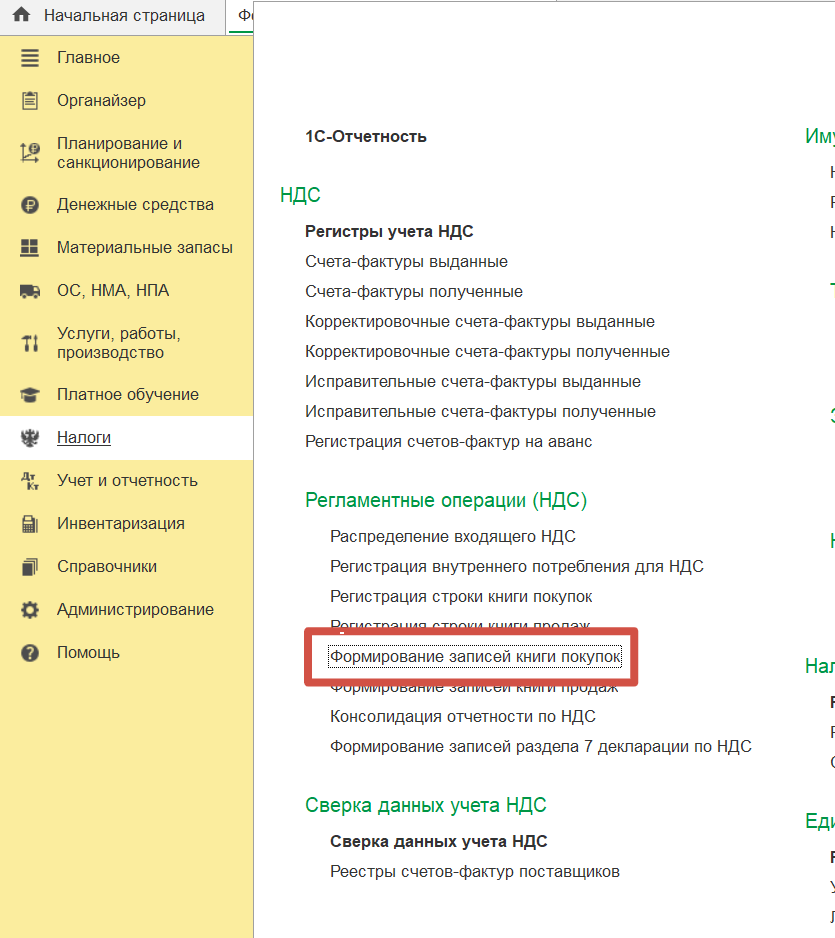Open the Помощь question mark icon
This screenshot has height=938, width=835.
pyautogui.click(x=29, y=653)
